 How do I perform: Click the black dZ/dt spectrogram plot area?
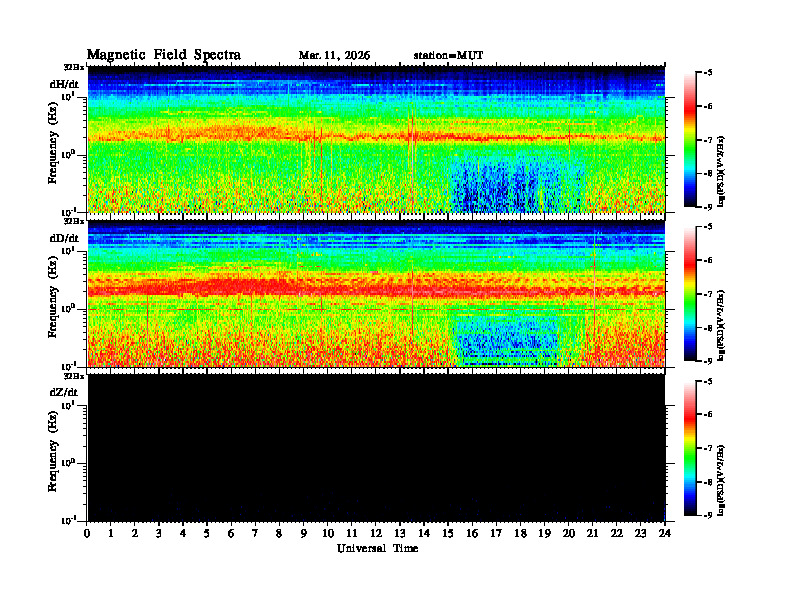pos(376,448)
